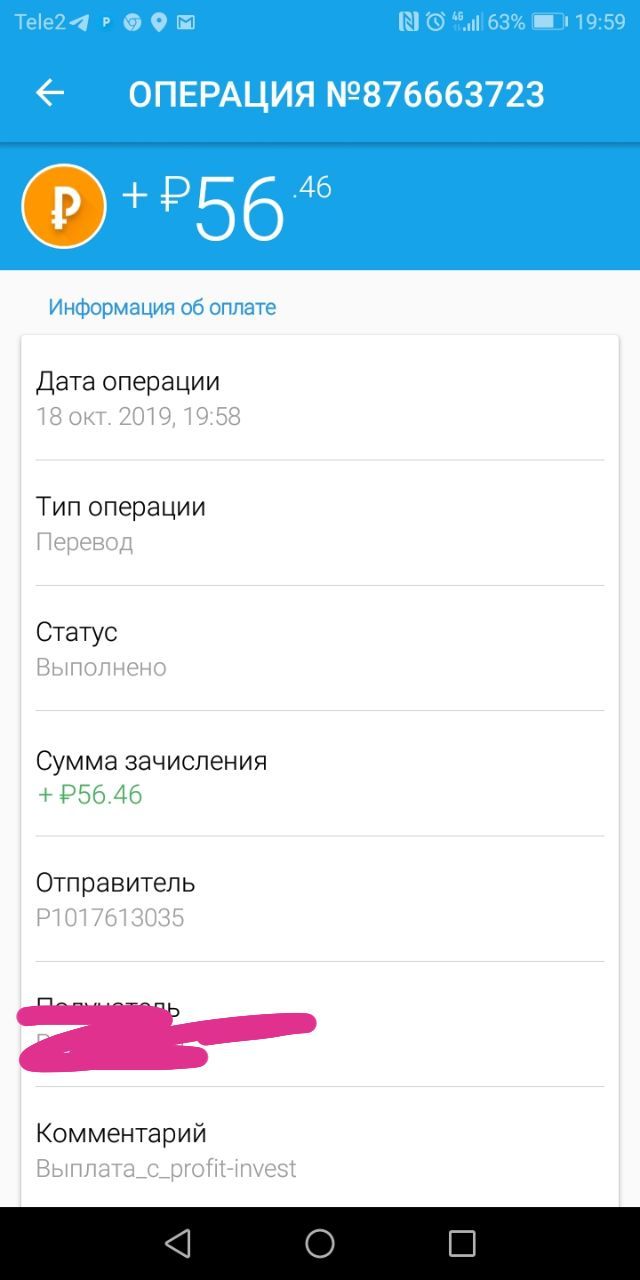640x1280 pixels.
Task: Tap the location pin status icon
Action: point(158,22)
